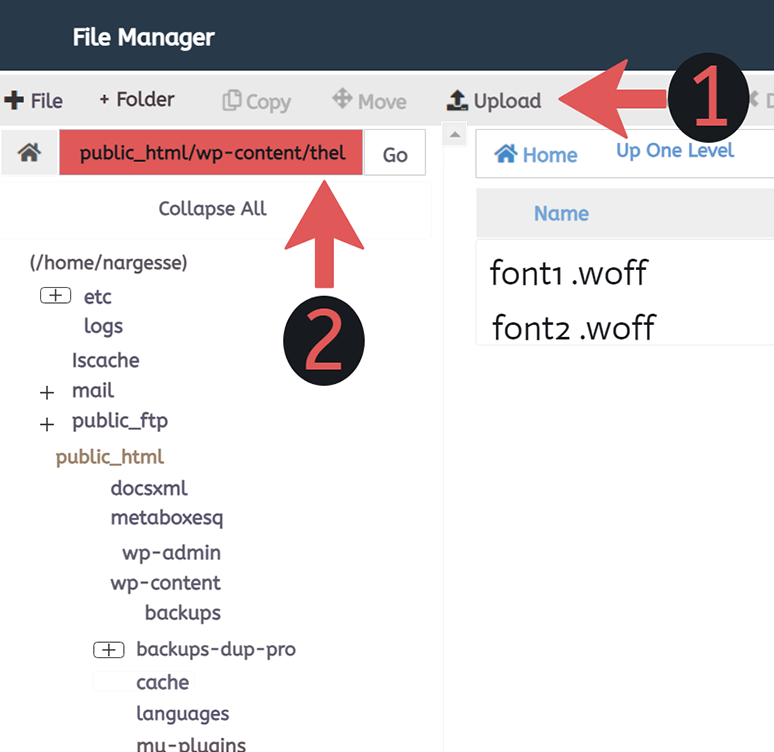Expand the etc folder

[x=55, y=296]
